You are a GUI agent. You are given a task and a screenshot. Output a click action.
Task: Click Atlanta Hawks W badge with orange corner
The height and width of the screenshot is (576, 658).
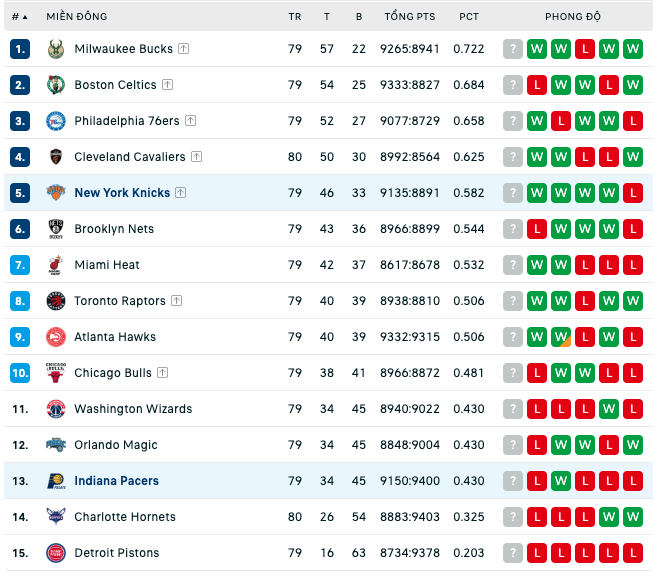click(x=561, y=337)
